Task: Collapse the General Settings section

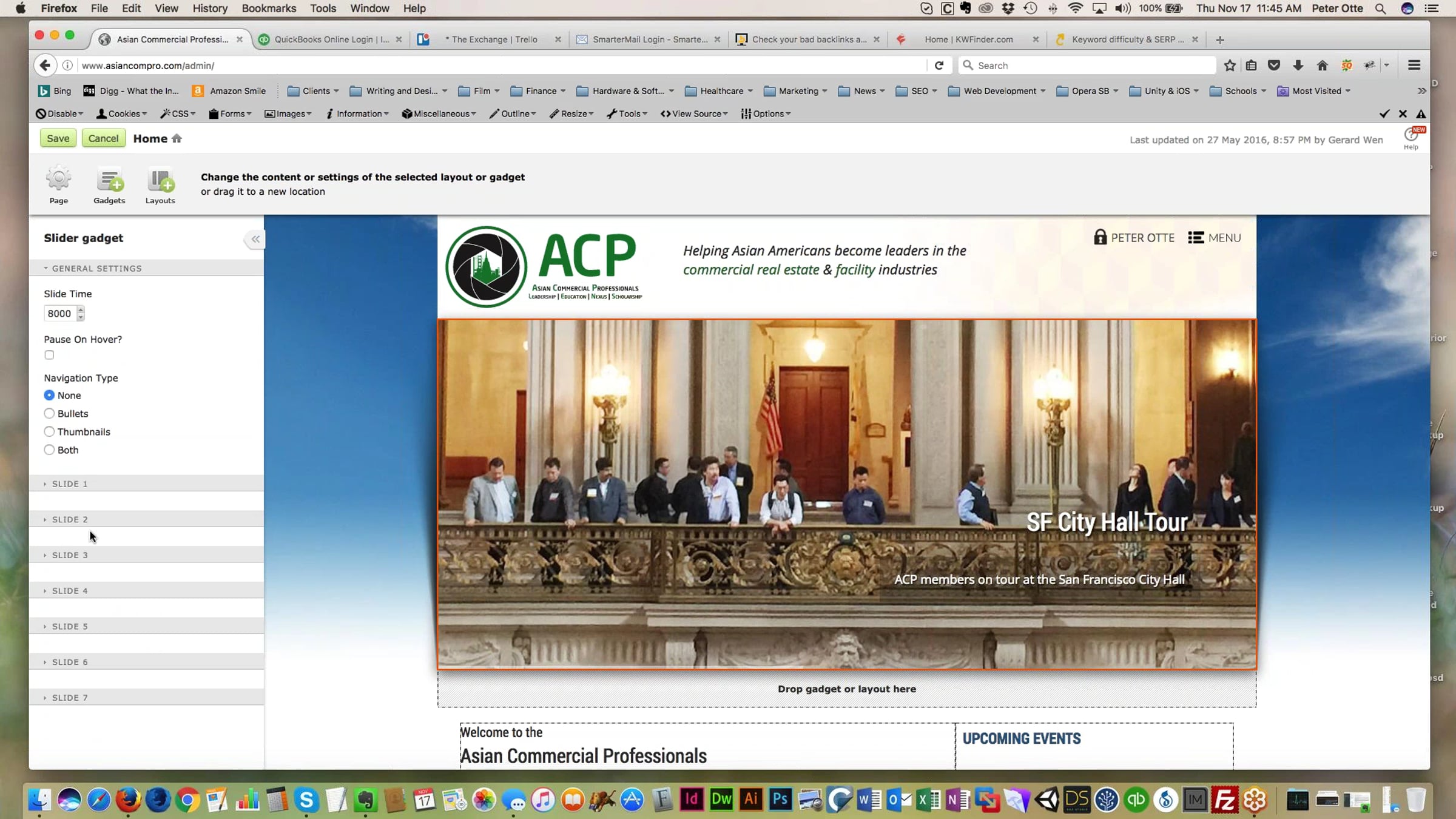Action: coord(96,268)
